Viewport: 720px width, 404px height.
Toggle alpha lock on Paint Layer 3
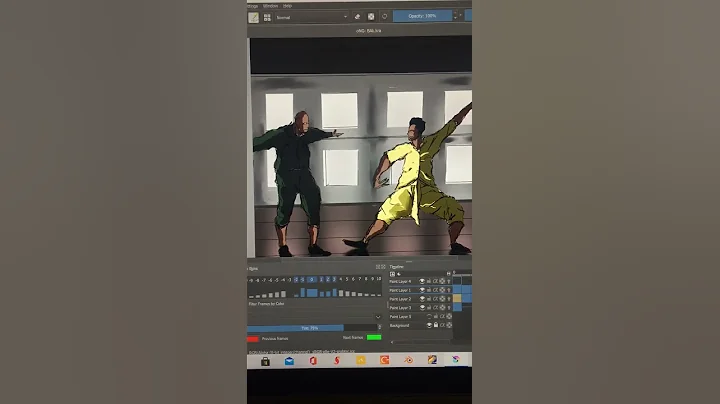(x=435, y=308)
